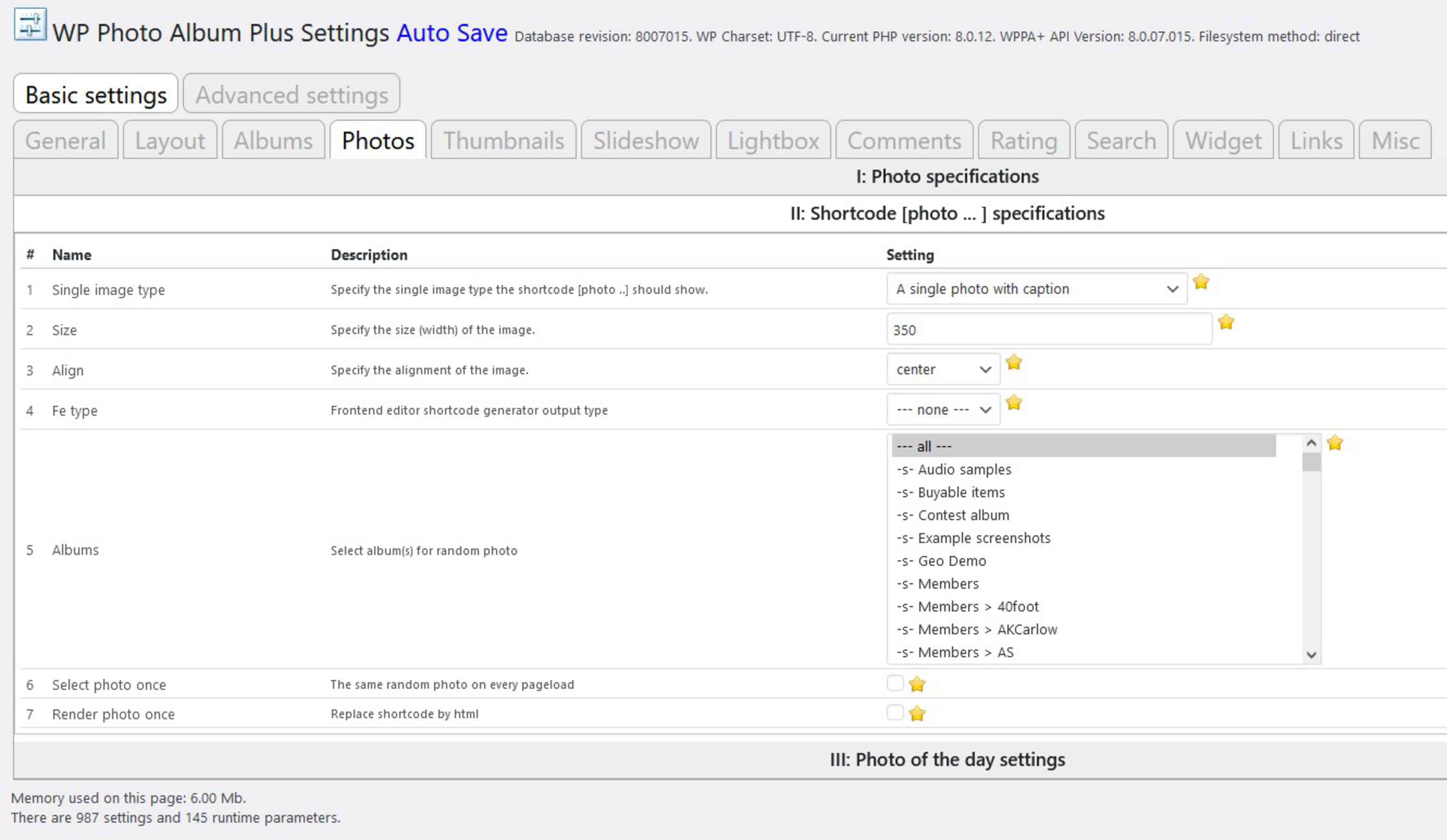Click the star icon beside the Albums list
The height and width of the screenshot is (840, 1447).
pyautogui.click(x=1335, y=442)
